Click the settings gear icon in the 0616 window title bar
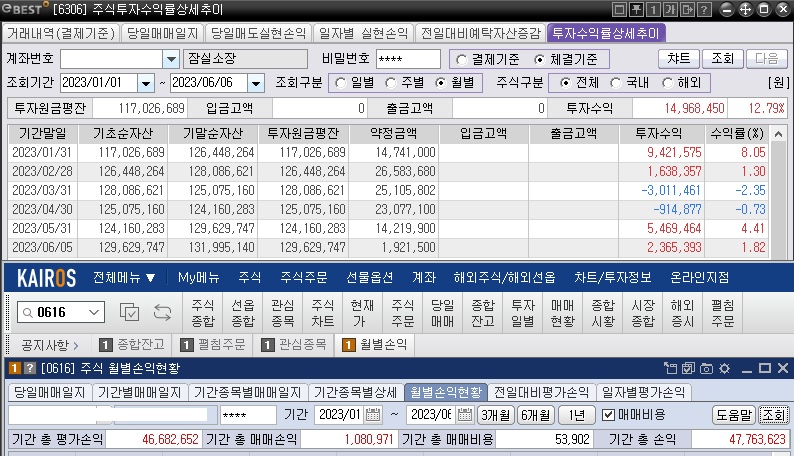This screenshot has height=456, width=794. [x=725, y=369]
